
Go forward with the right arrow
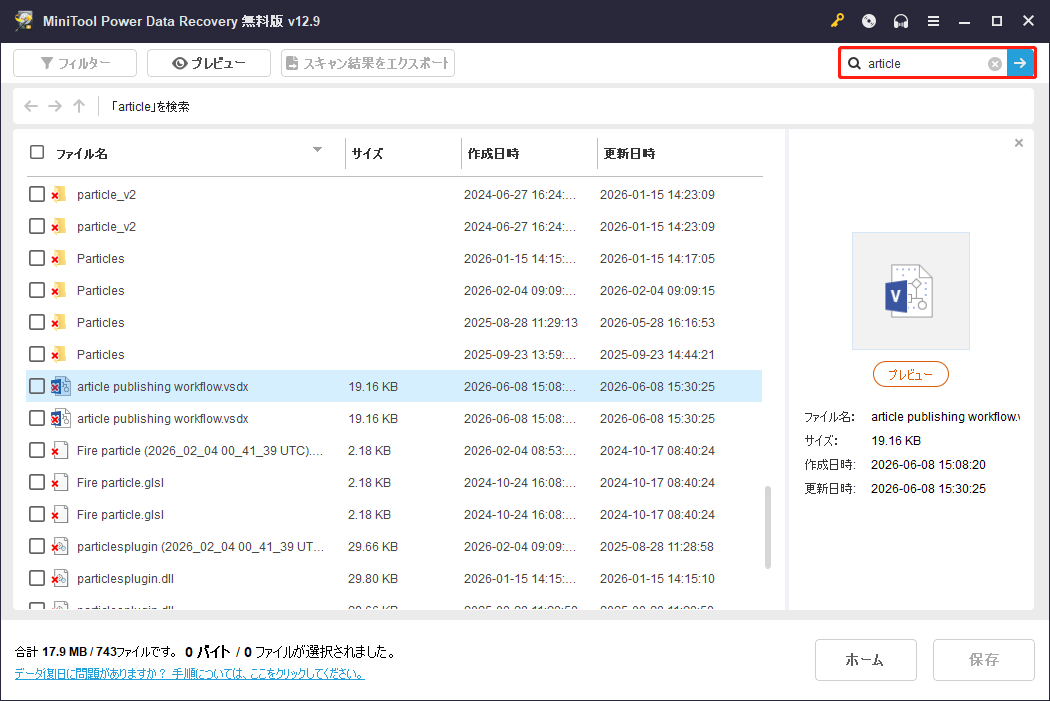tap(55, 106)
